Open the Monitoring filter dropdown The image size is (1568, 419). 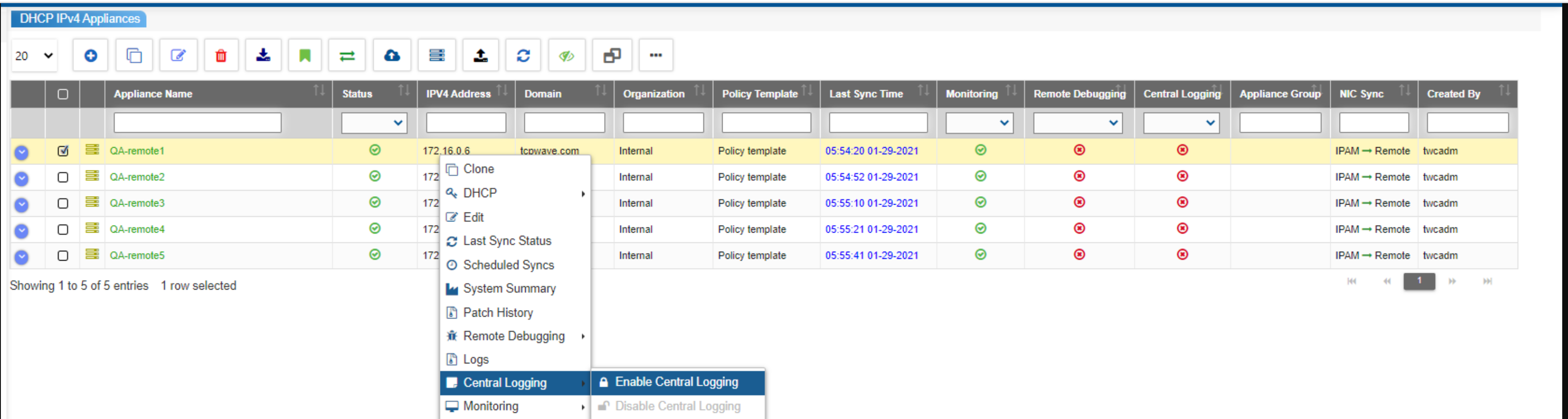click(980, 123)
